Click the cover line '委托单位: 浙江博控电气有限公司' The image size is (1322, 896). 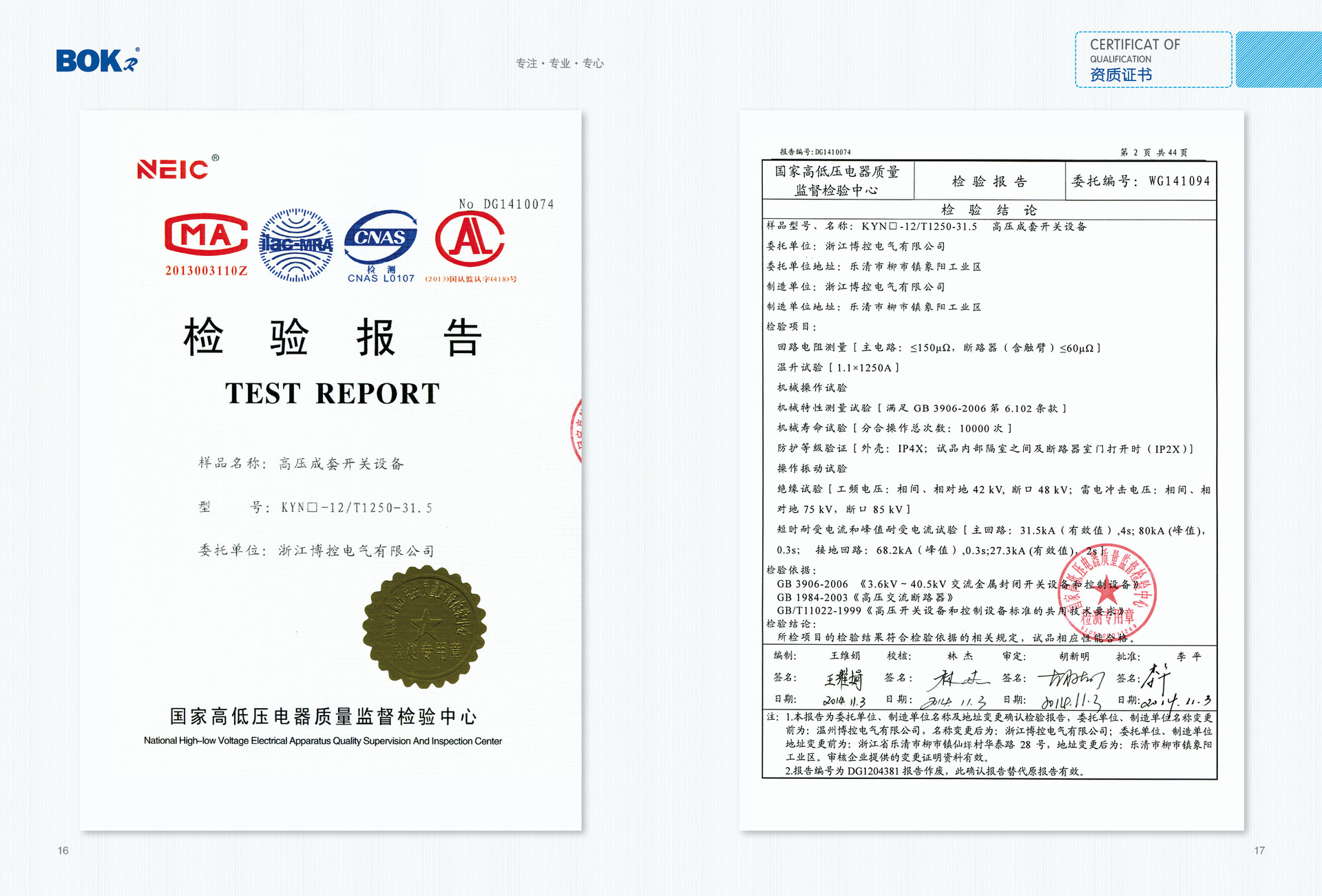tap(316, 551)
